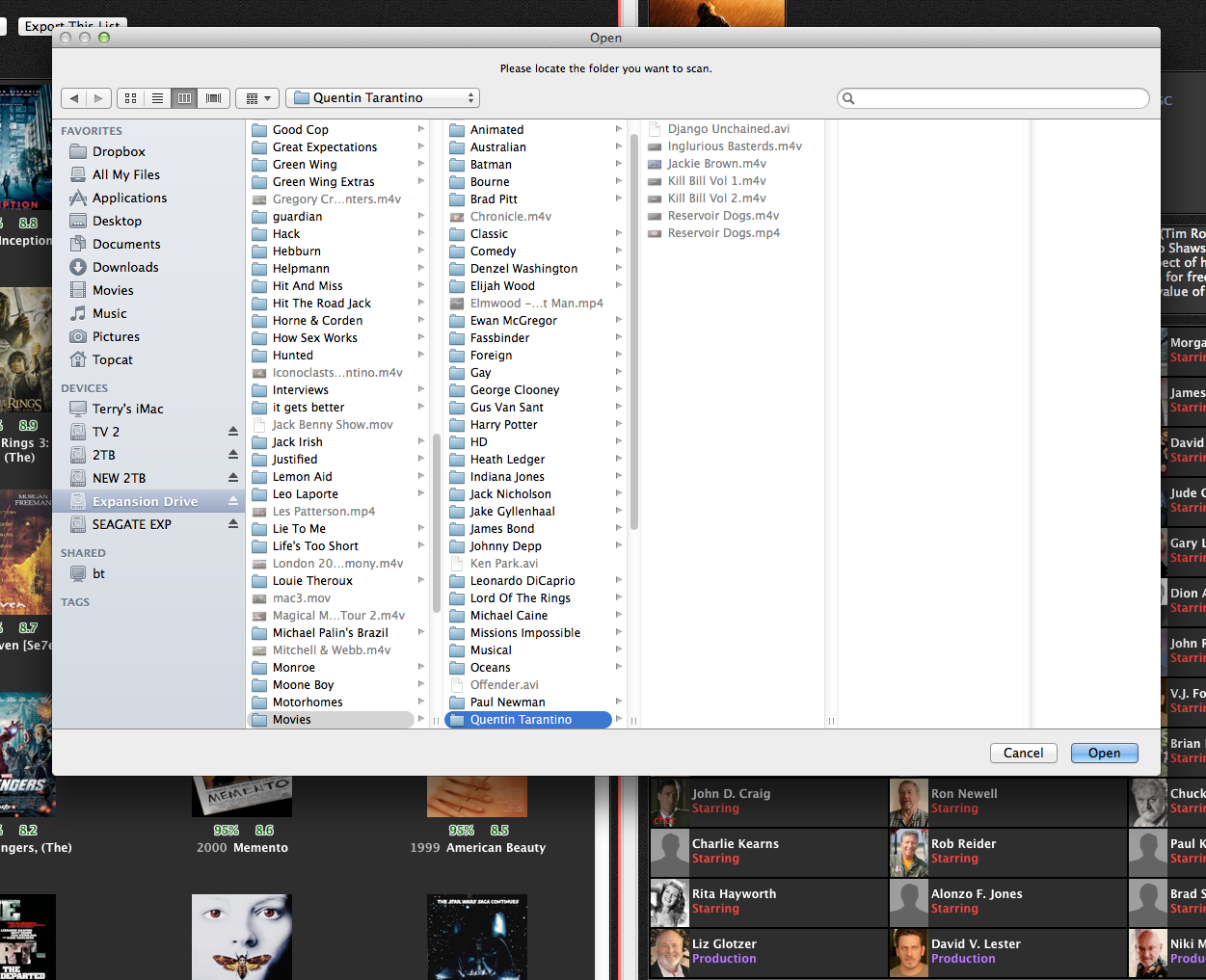The image size is (1206, 980).
Task: Select the bt shared computer icon
Action: [78, 574]
